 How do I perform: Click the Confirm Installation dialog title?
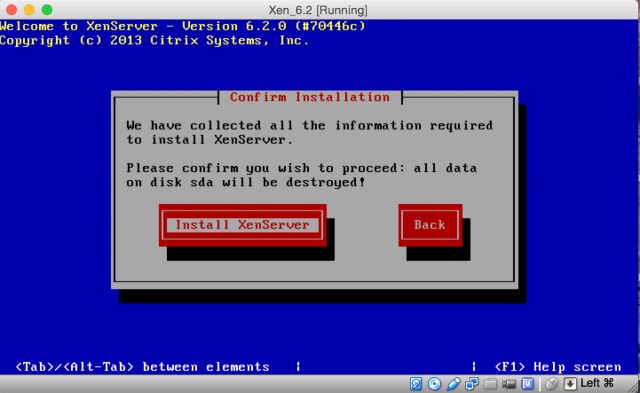click(310, 97)
